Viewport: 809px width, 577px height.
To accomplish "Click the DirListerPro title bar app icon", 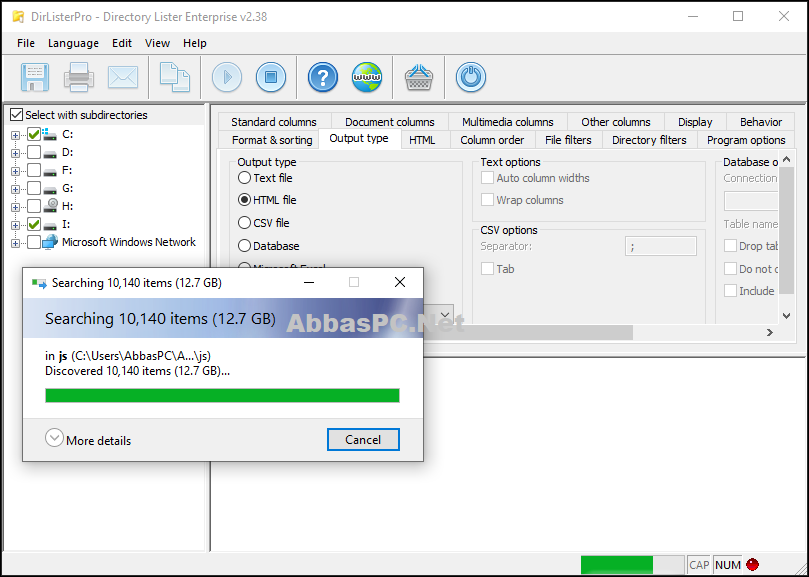I will click(18, 17).
